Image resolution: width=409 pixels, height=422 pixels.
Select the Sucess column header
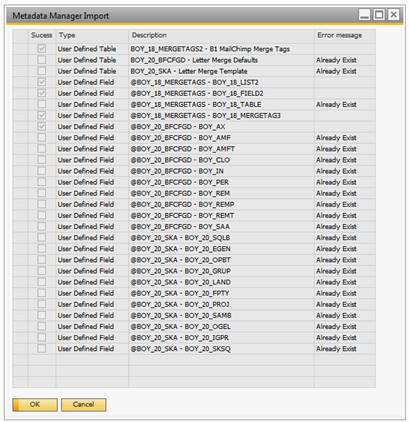(x=42, y=35)
